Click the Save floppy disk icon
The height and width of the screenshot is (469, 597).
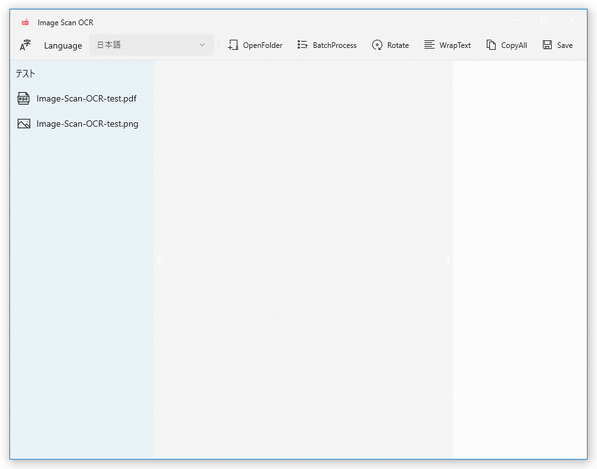point(547,45)
